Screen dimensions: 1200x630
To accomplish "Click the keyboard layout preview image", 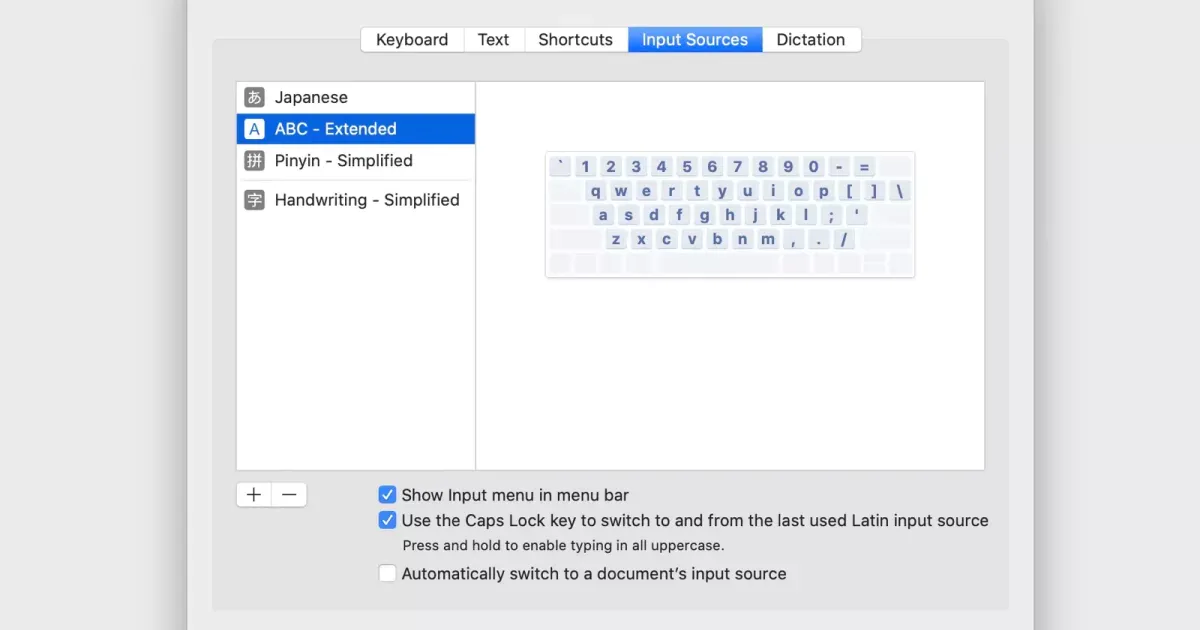I will pyautogui.click(x=730, y=214).
